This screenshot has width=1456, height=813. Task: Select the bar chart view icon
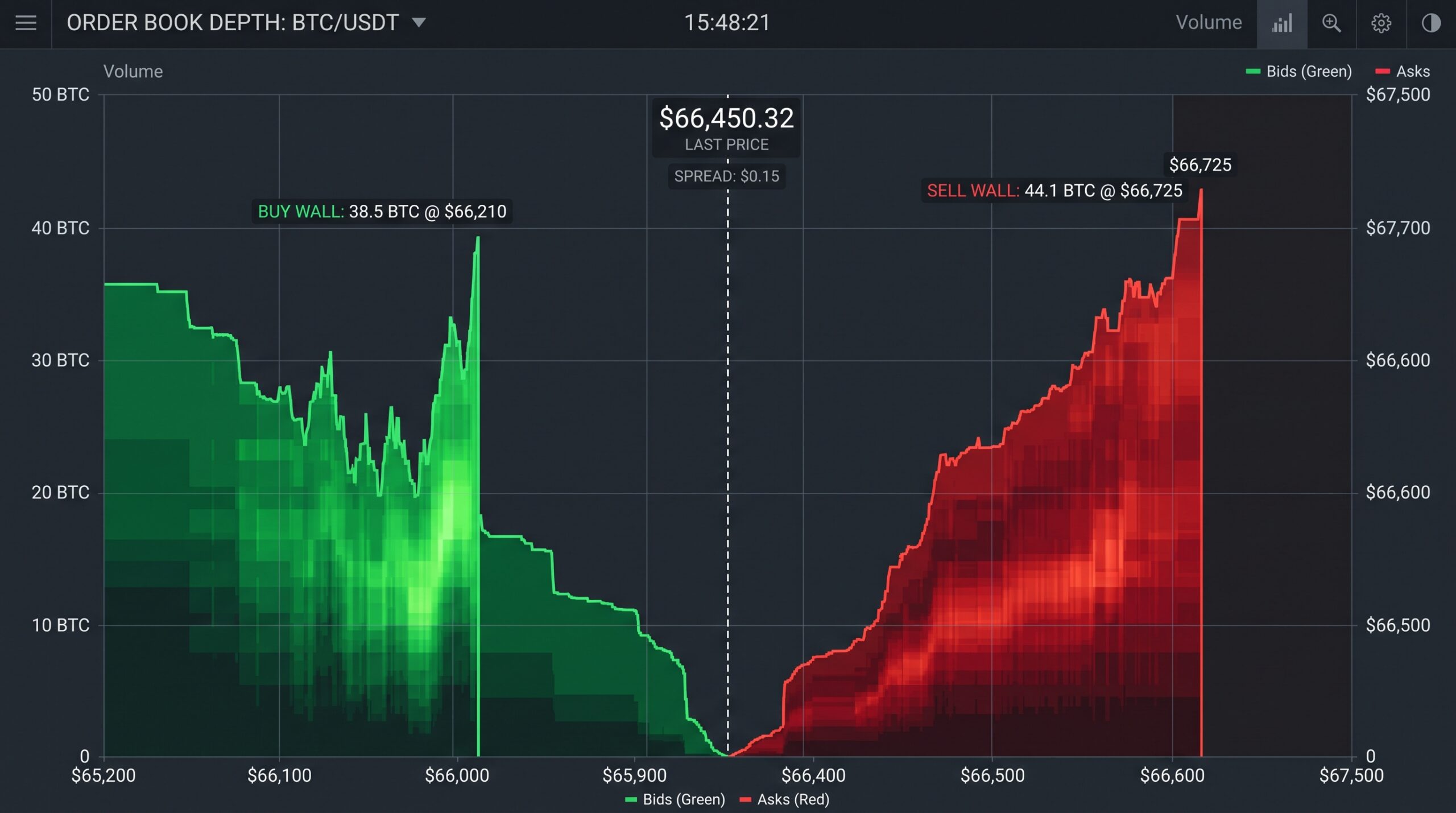(1282, 23)
